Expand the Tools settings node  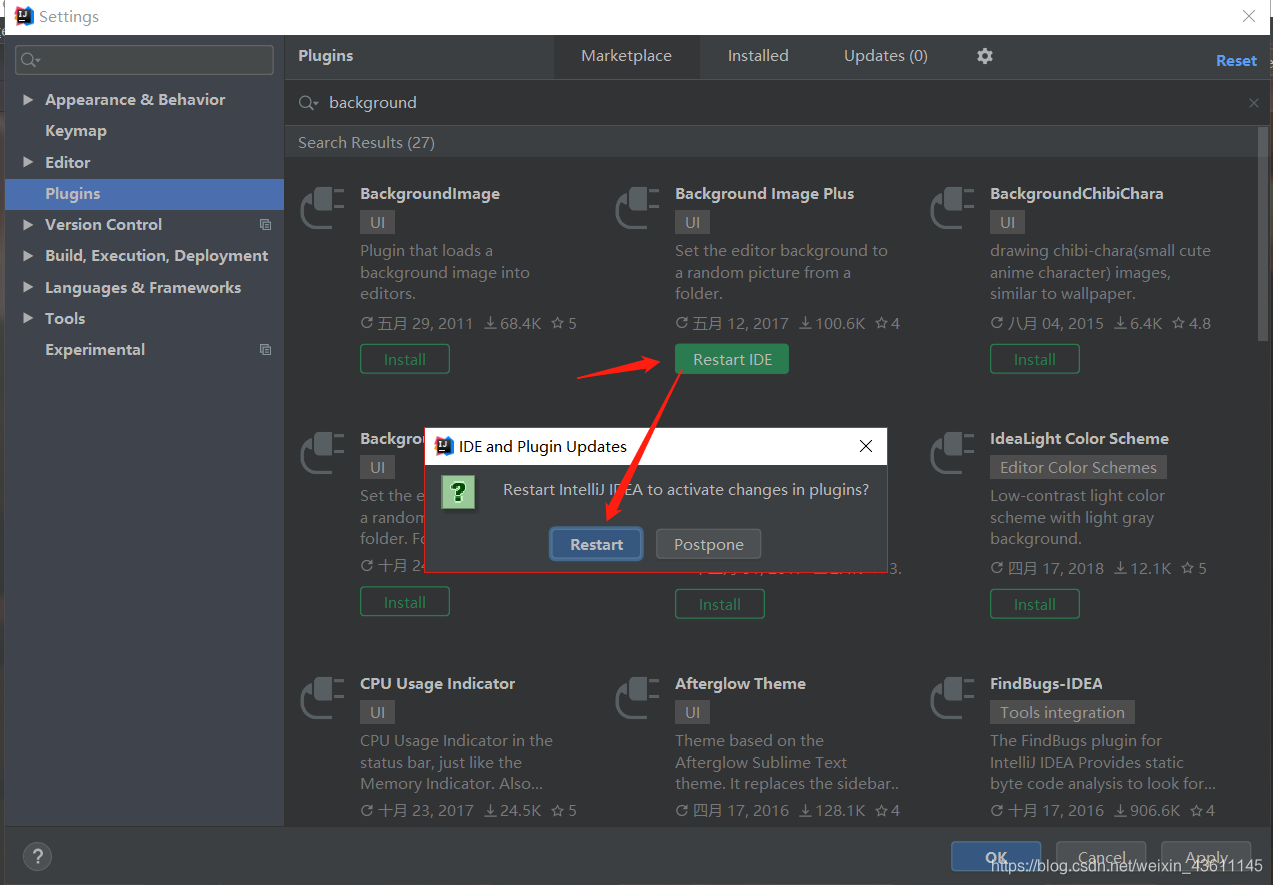tap(28, 319)
